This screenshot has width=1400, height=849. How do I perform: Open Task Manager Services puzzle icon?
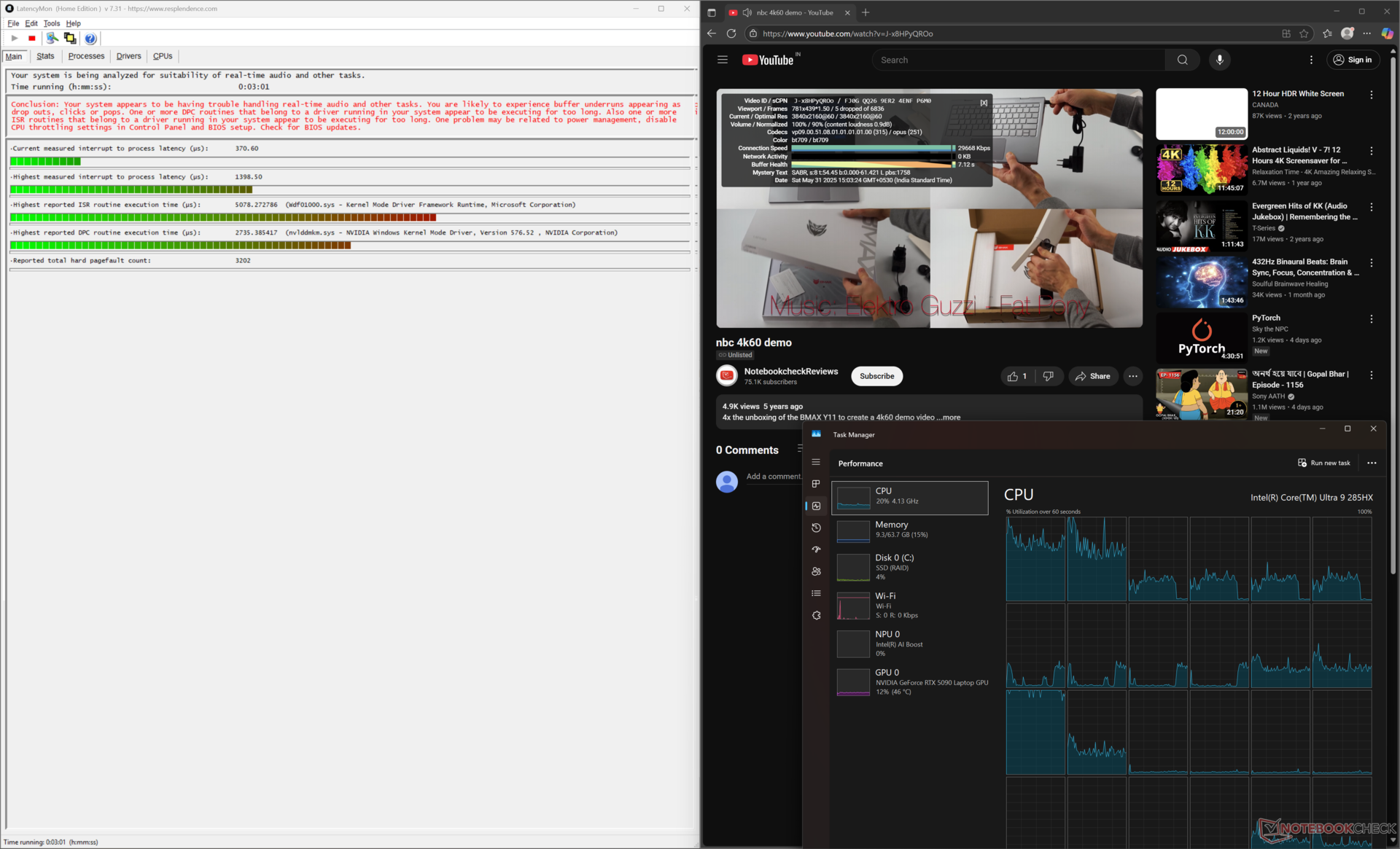[x=816, y=616]
